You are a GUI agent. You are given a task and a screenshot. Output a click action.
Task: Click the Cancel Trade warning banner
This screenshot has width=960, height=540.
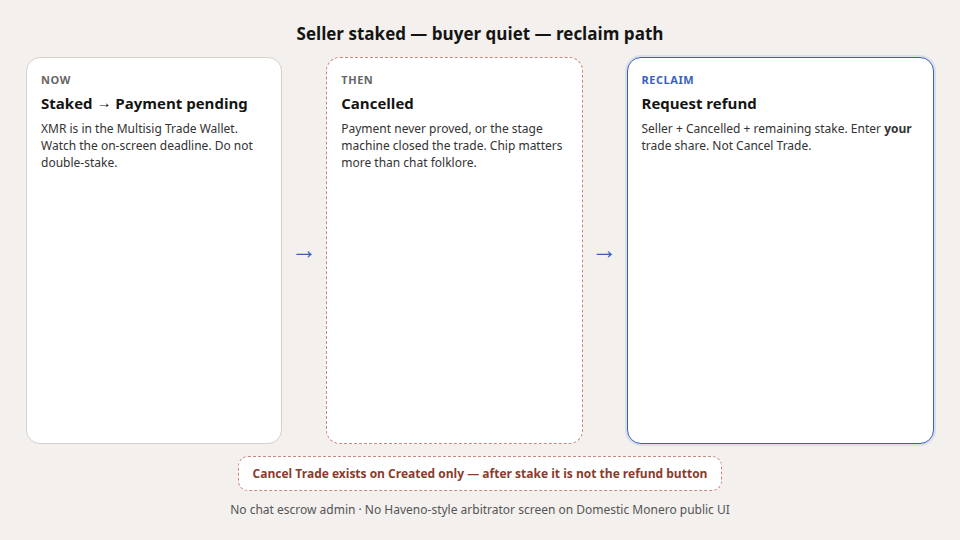(x=480, y=473)
